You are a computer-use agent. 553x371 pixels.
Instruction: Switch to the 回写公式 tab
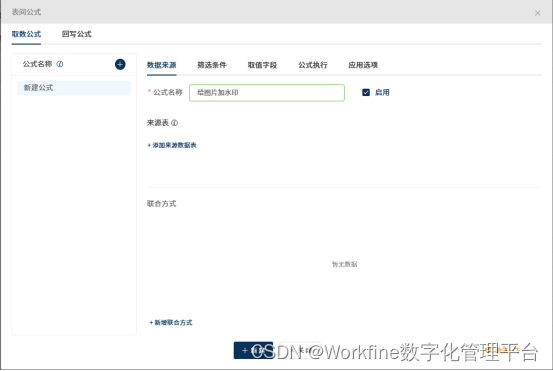pyautogui.click(x=77, y=34)
